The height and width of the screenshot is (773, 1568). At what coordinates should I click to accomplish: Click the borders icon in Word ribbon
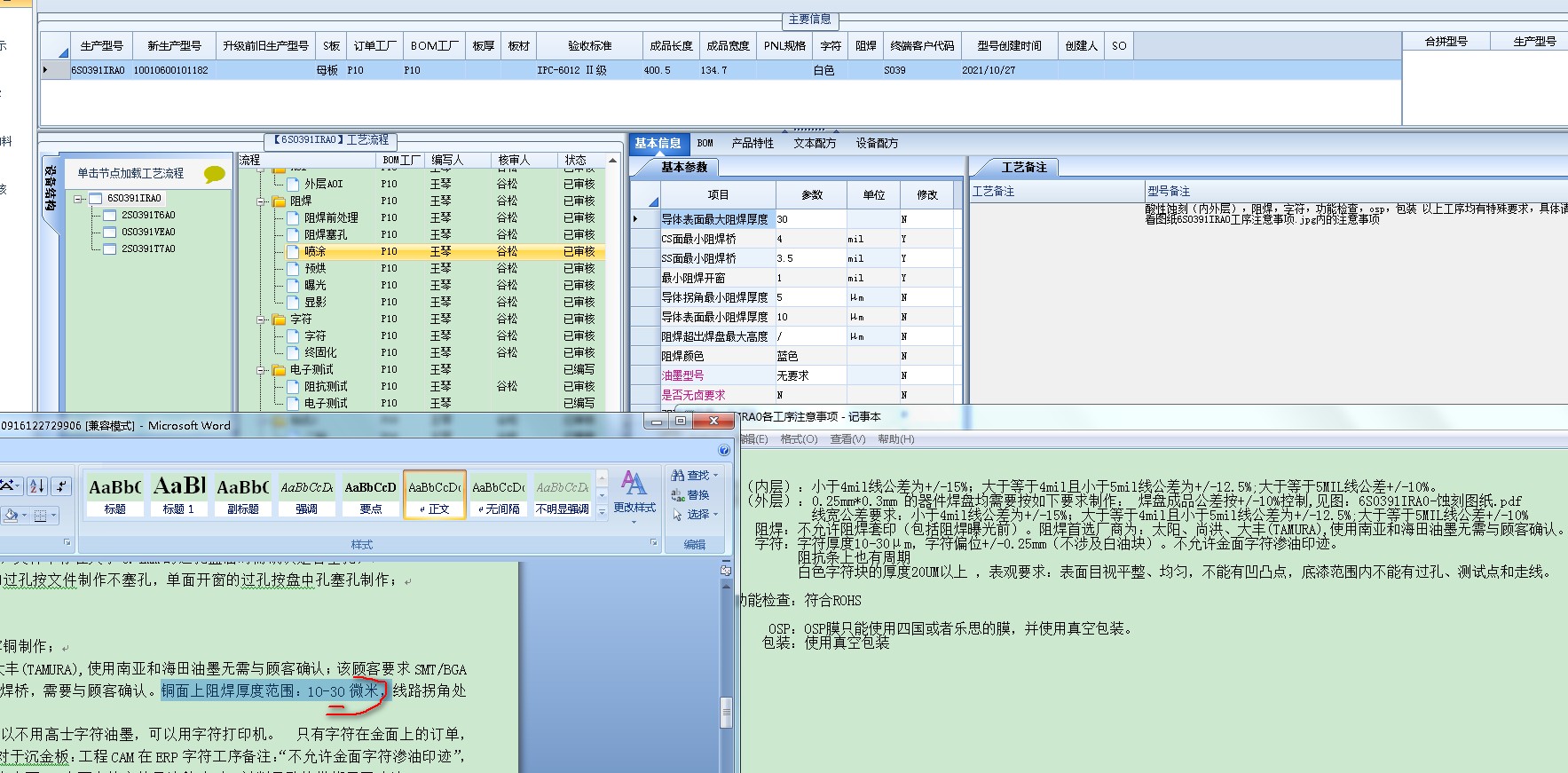tap(40, 515)
